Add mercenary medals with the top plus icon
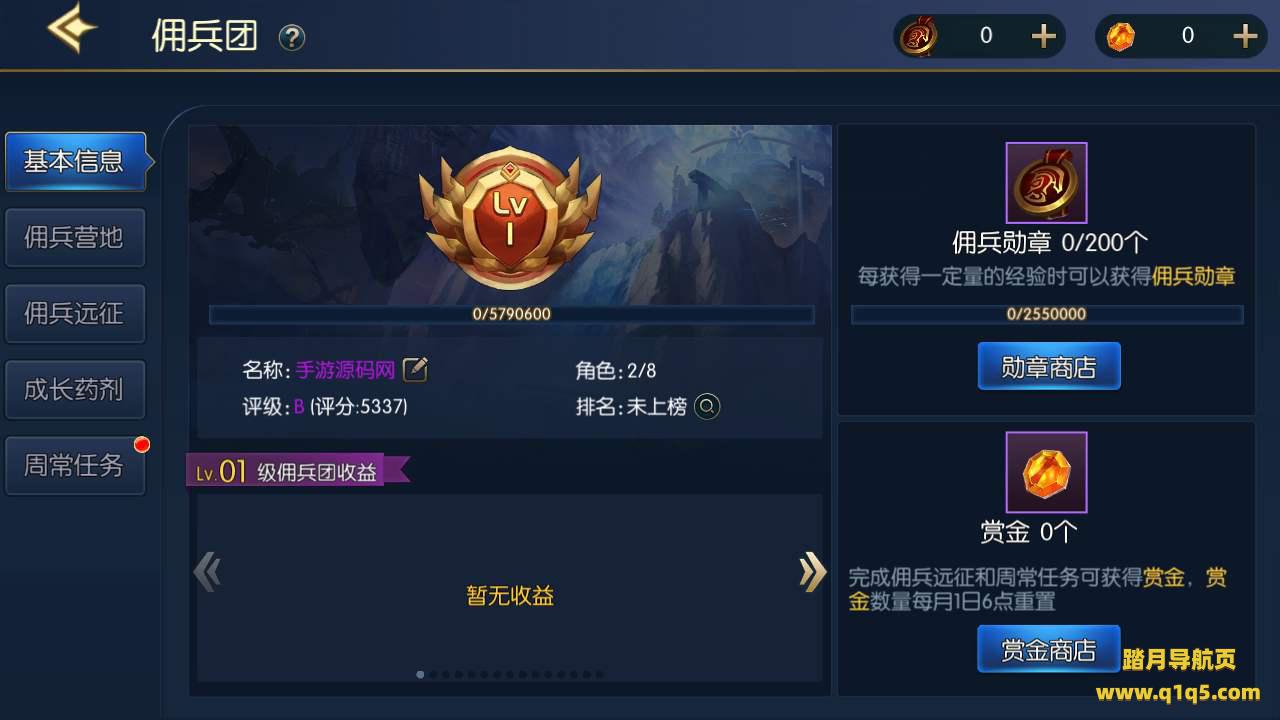Screen dimensions: 1280x720 [x=1043, y=36]
